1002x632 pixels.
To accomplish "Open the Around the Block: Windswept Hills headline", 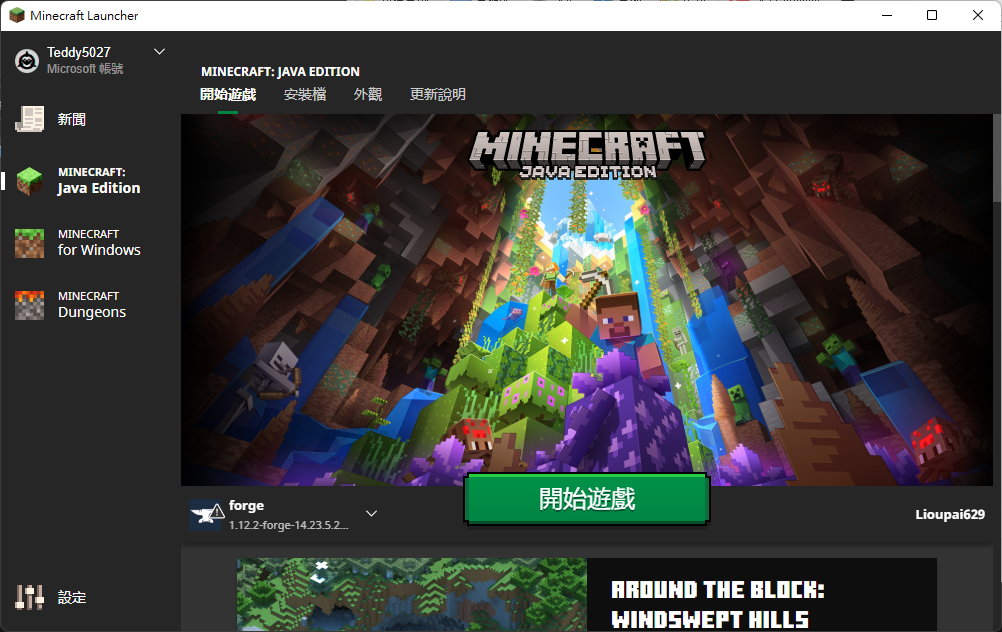I will coord(718,604).
